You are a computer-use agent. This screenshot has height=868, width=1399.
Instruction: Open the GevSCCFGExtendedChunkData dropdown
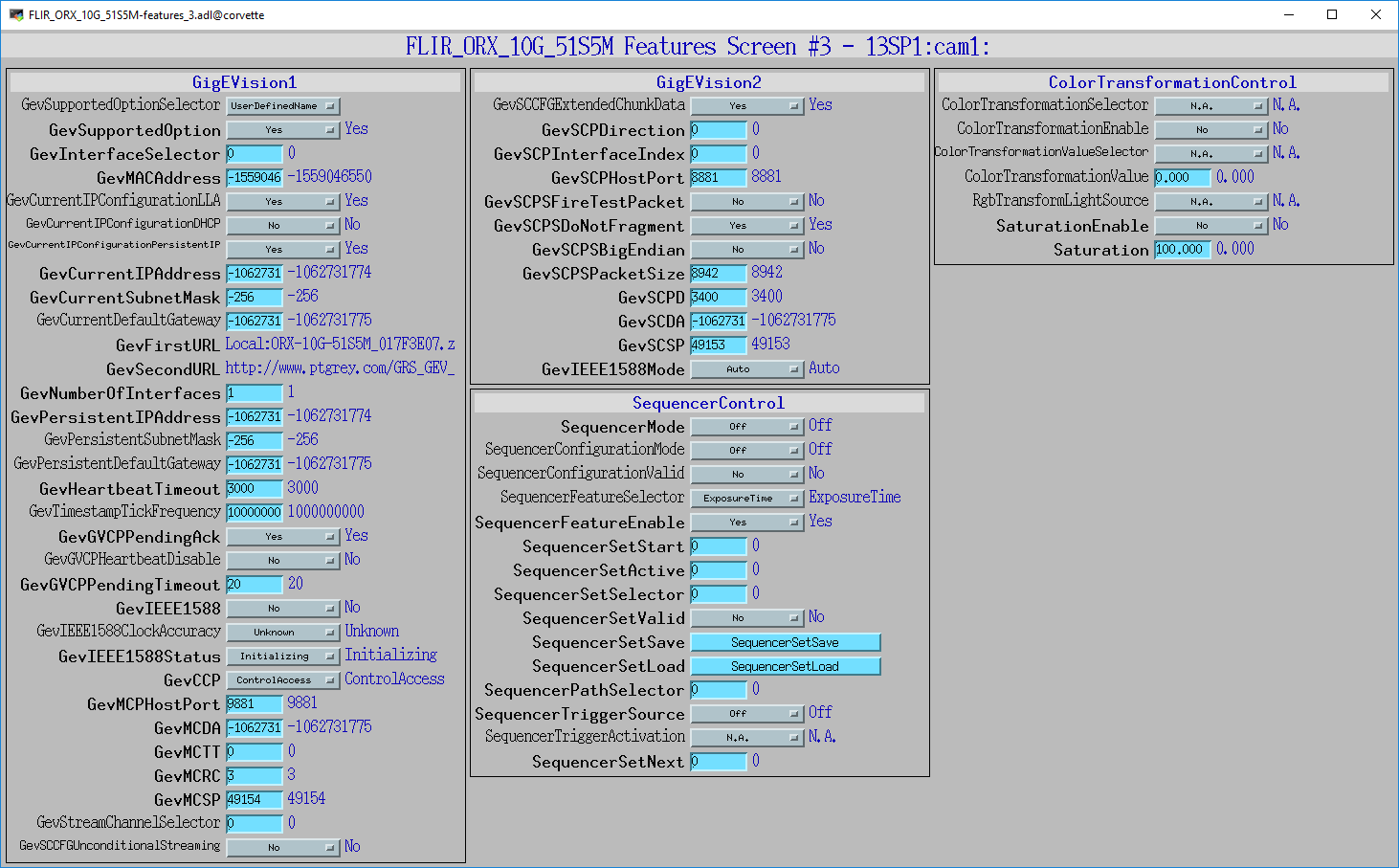pos(747,106)
